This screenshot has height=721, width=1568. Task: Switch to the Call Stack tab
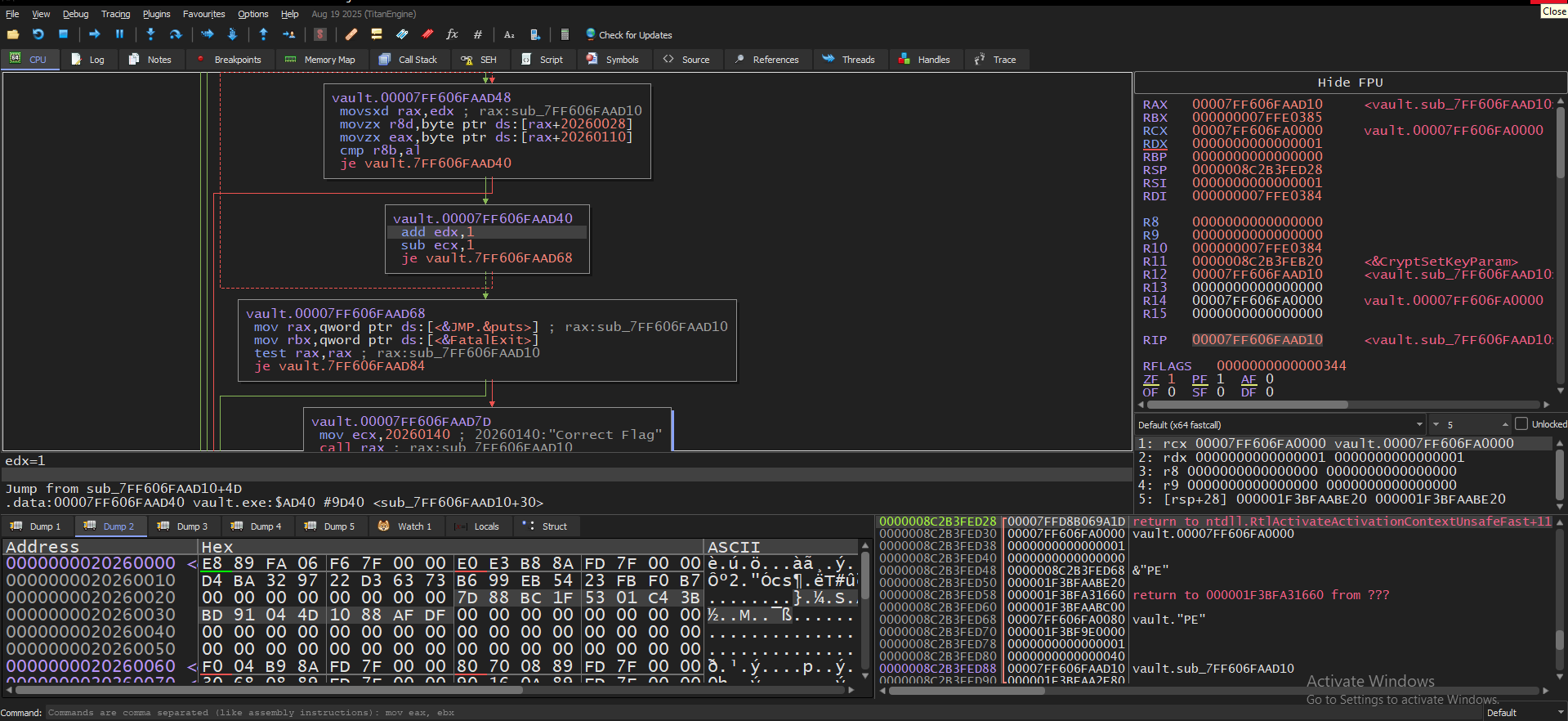click(409, 60)
